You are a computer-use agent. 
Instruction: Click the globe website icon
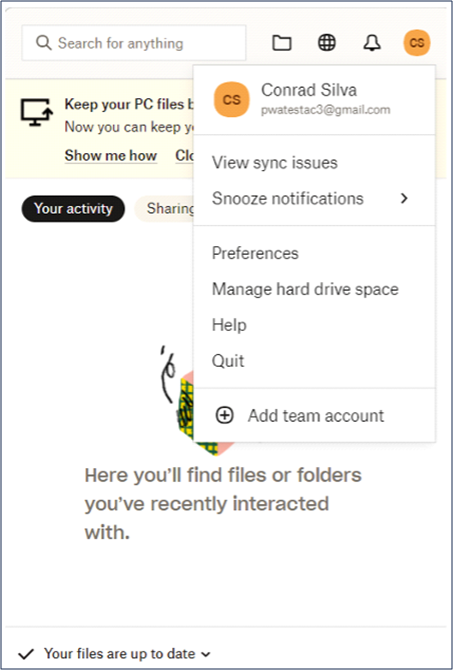point(327,43)
